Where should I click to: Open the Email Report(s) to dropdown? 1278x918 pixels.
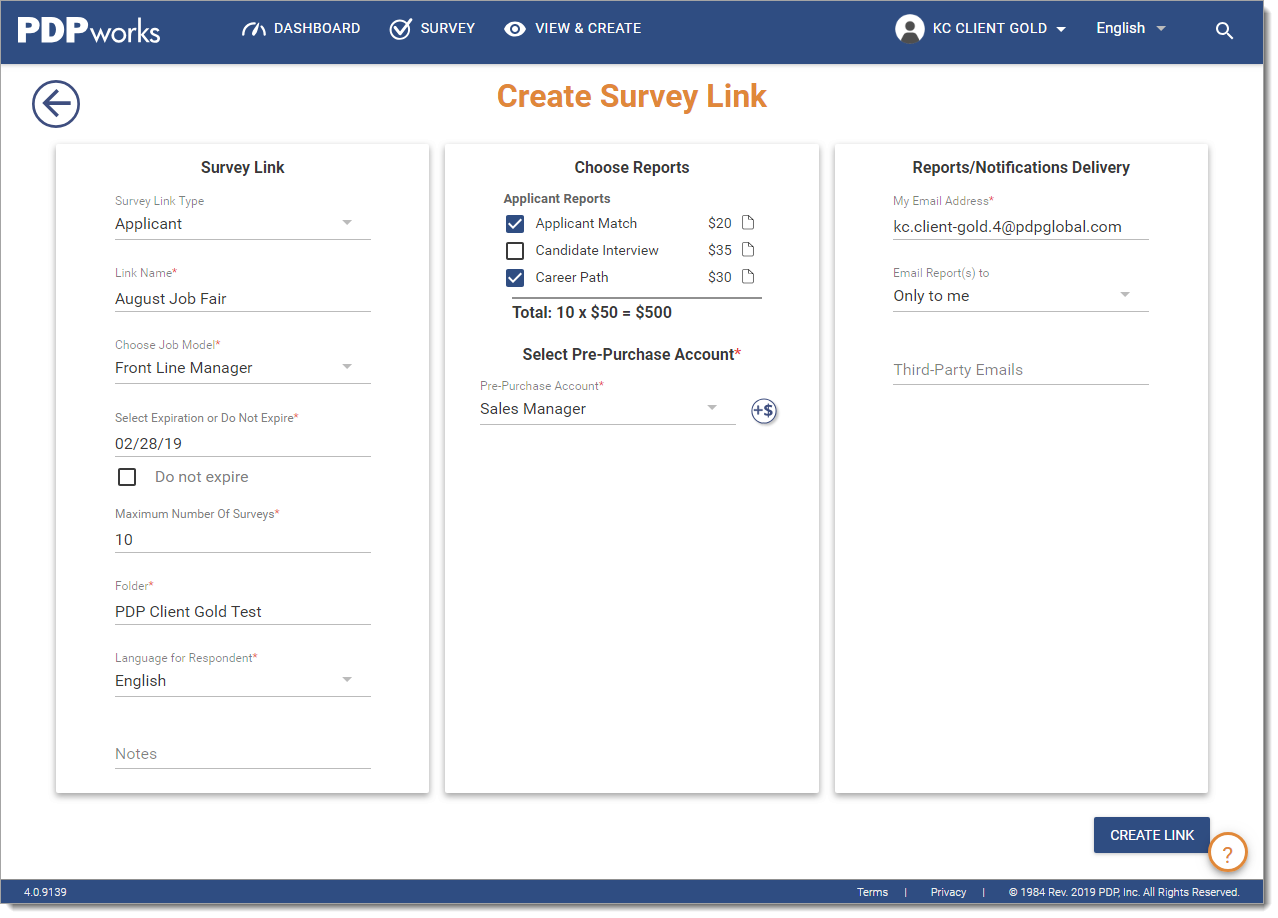[x=1125, y=295]
